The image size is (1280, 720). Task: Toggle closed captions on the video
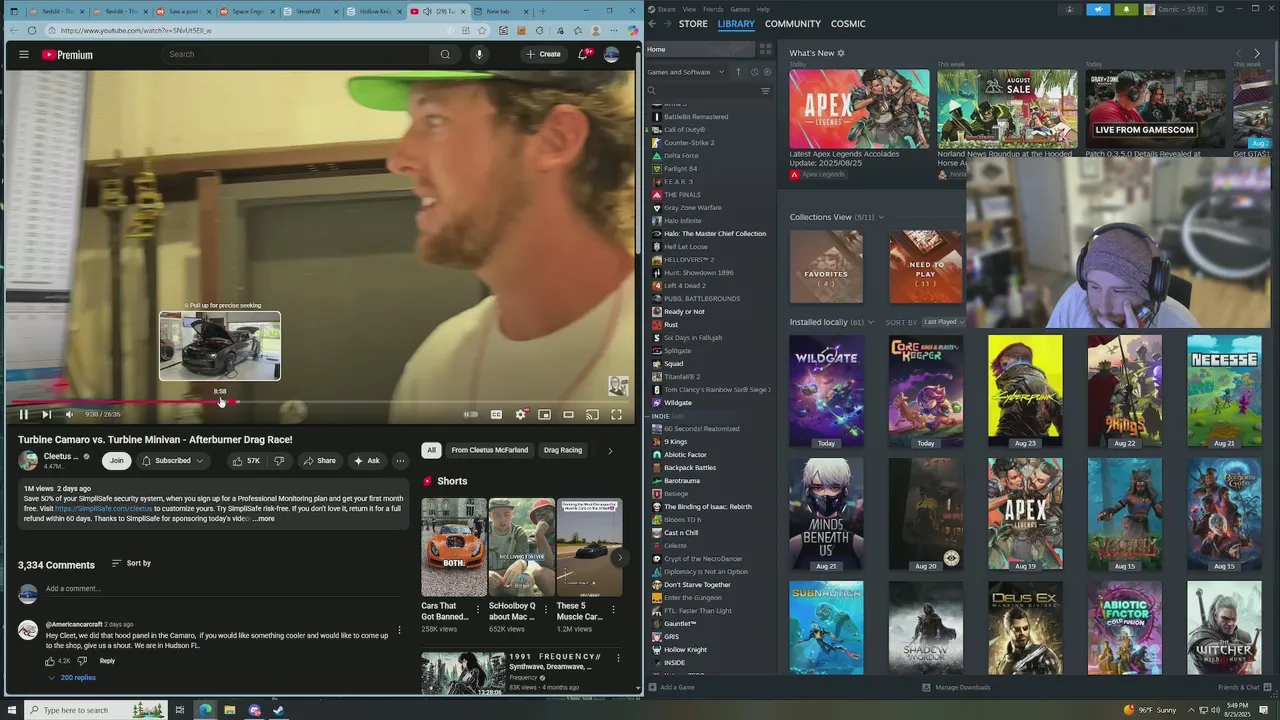tap(496, 414)
